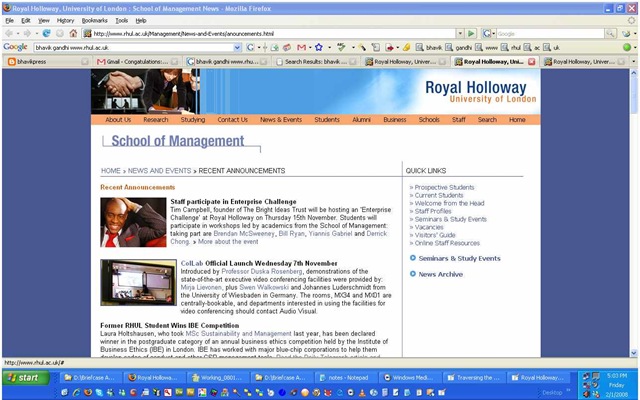Open Google Toolbar search box dropdown
The image size is (640, 400).
(238, 48)
